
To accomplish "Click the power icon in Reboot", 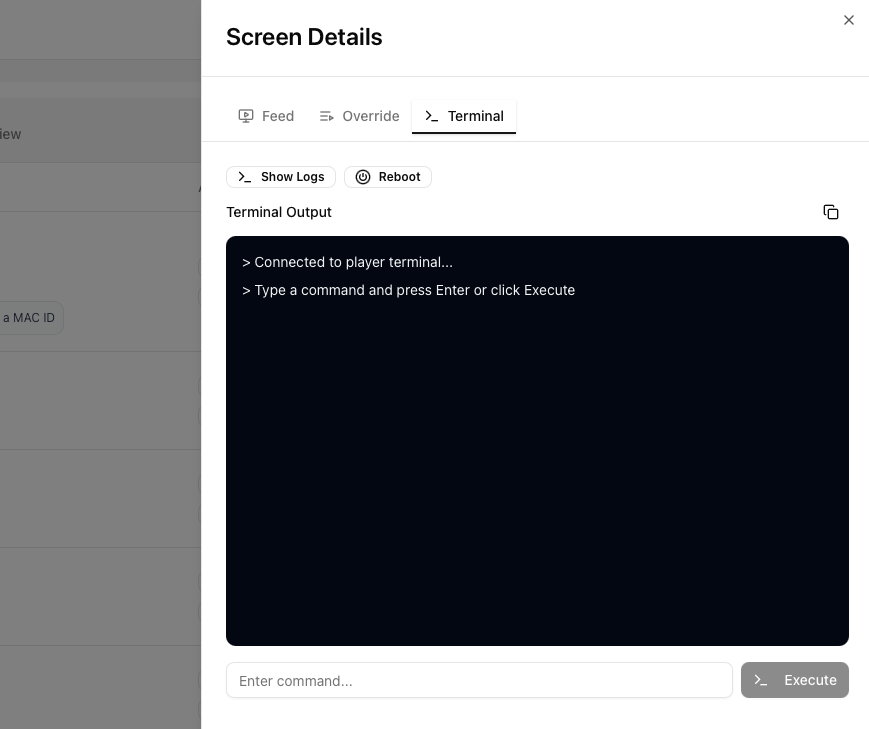I will (x=363, y=177).
